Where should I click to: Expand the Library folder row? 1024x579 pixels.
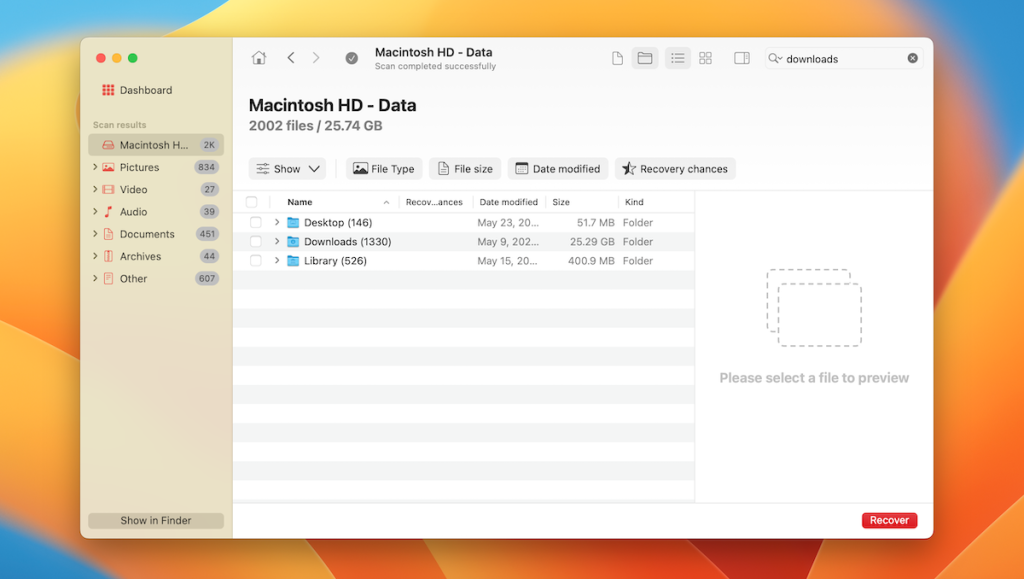(277, 260)
